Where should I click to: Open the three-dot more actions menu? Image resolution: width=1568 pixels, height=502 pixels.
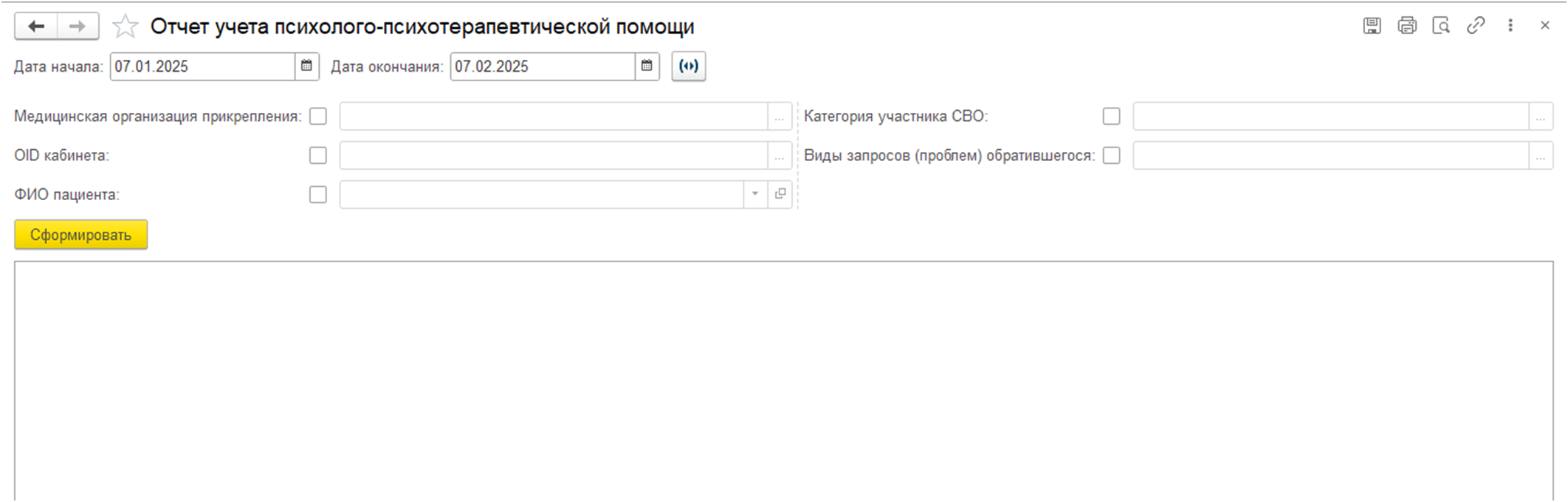coord(1510,26)
